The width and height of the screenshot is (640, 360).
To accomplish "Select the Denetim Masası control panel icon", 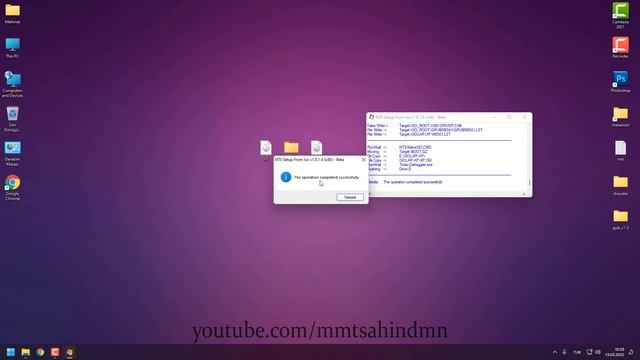I will tap(12, 154).
